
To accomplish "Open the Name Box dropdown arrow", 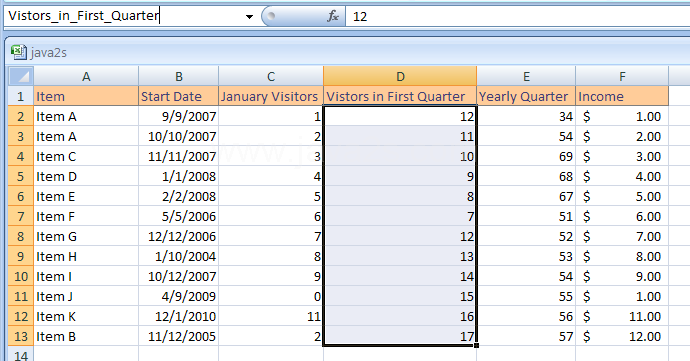I will pyautogui.click(x=250, y=17).
